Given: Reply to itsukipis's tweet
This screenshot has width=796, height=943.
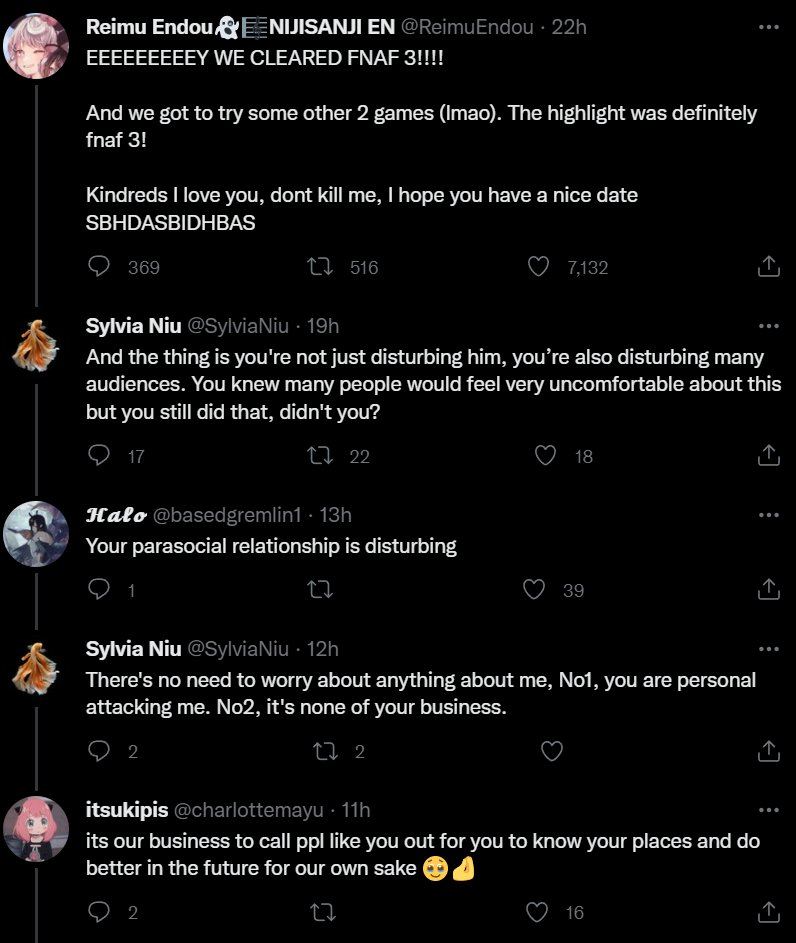Looking at the screenshot, I should click(99, 911).
